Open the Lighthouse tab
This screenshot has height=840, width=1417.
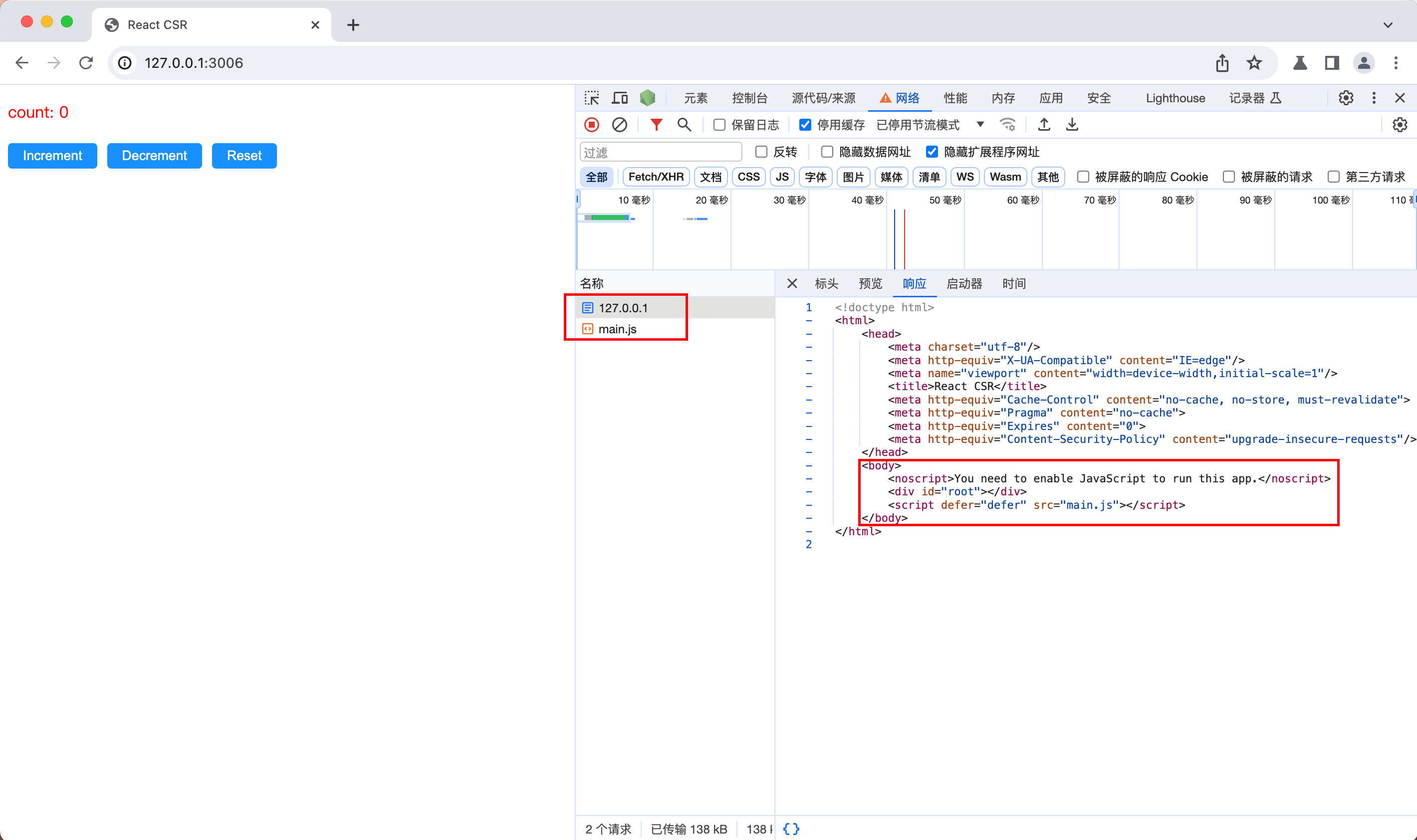click(x=1176, y=98)
